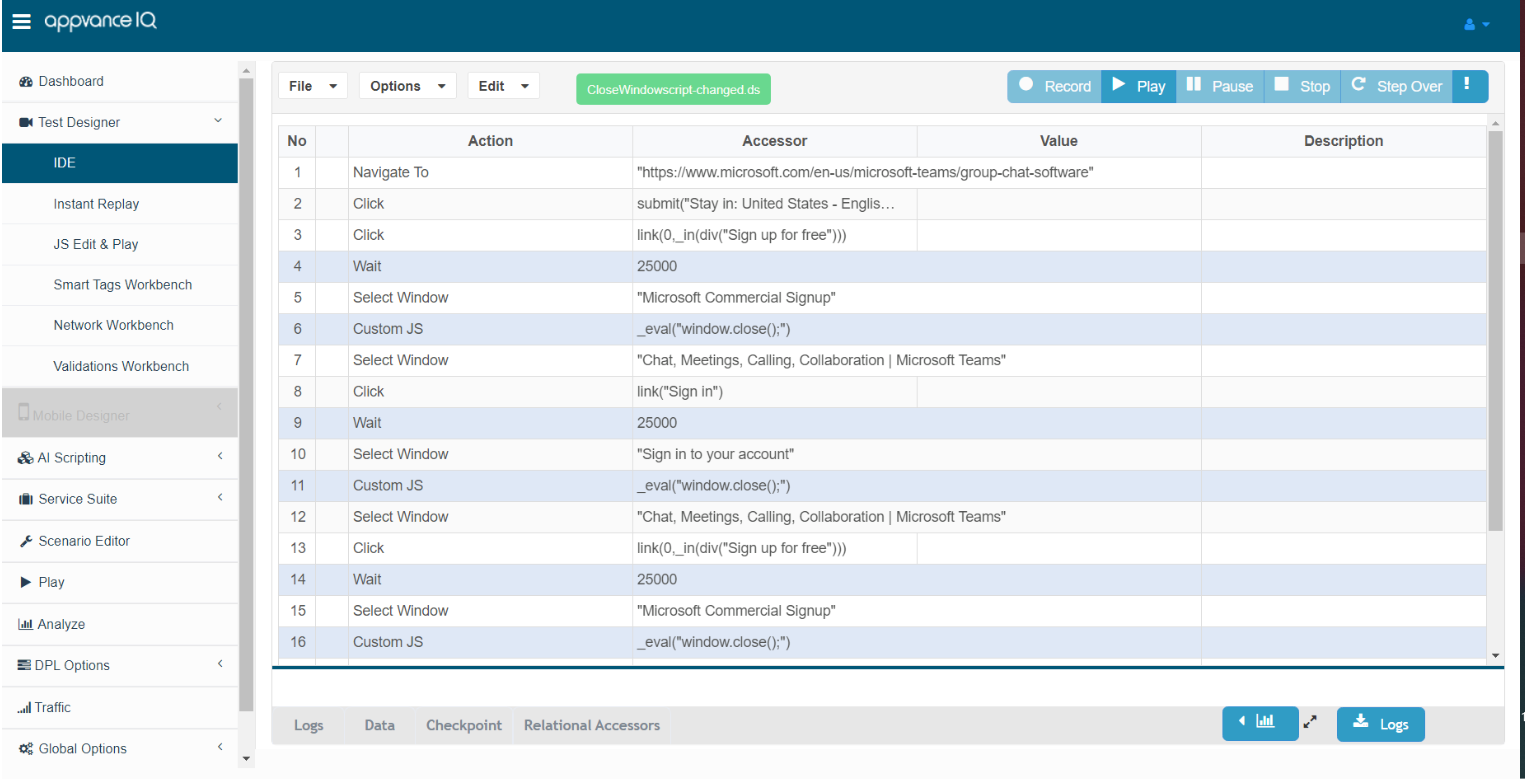This screenshot has height=779, width=1525.
Task: Open Smart Tags Workbench
Action: click(122, 285)
